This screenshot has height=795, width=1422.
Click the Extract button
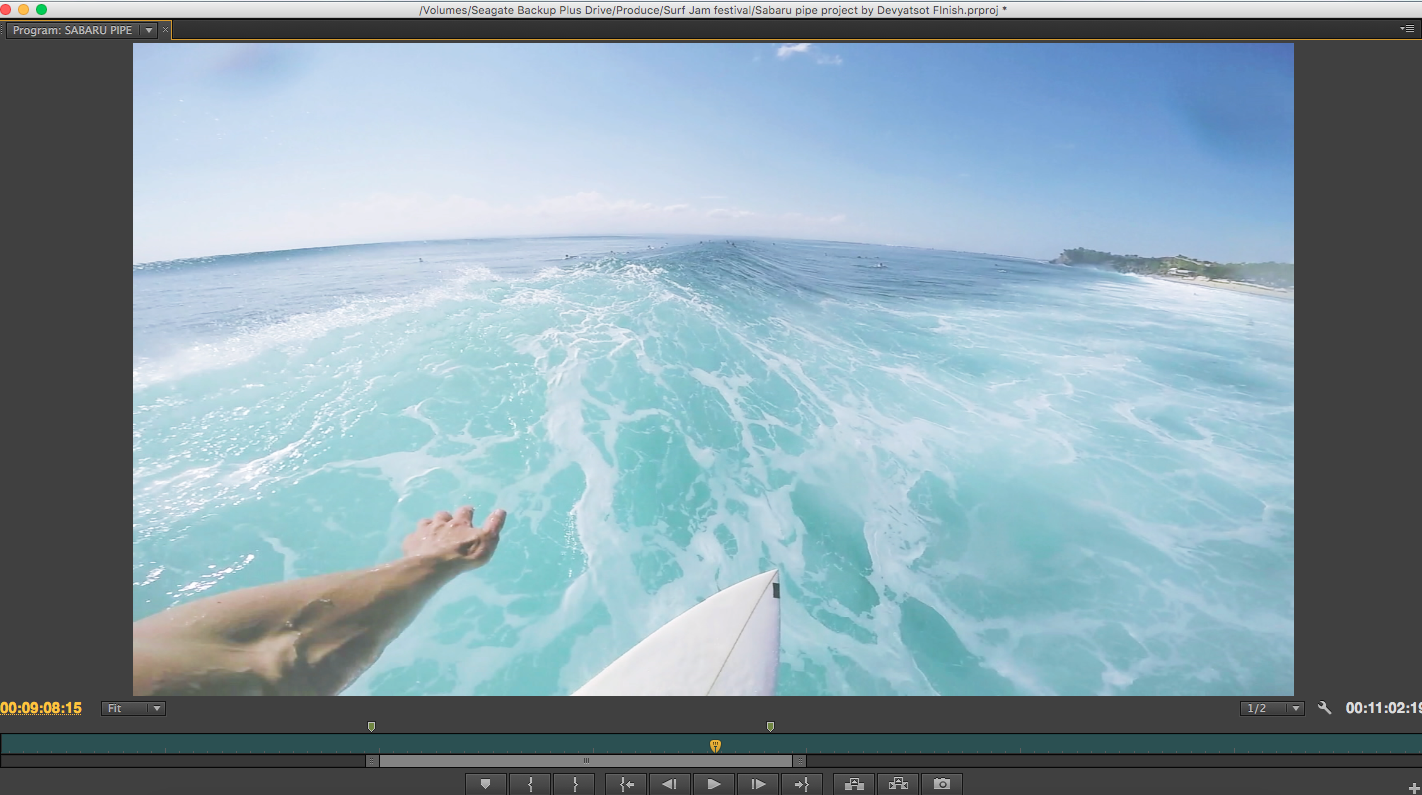pyautogui.click(x=898, y=785)
